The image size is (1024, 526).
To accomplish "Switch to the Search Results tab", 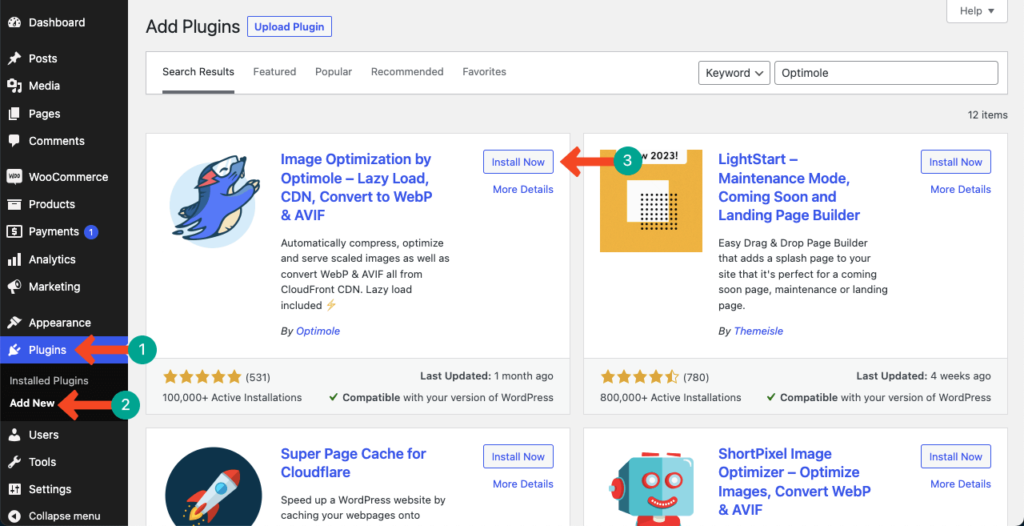I will 198,72.
